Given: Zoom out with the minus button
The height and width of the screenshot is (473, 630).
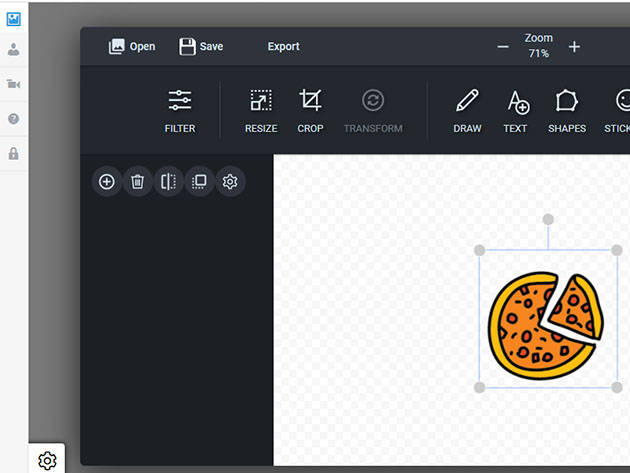Looking at the screenshot, I should [503, 47].
